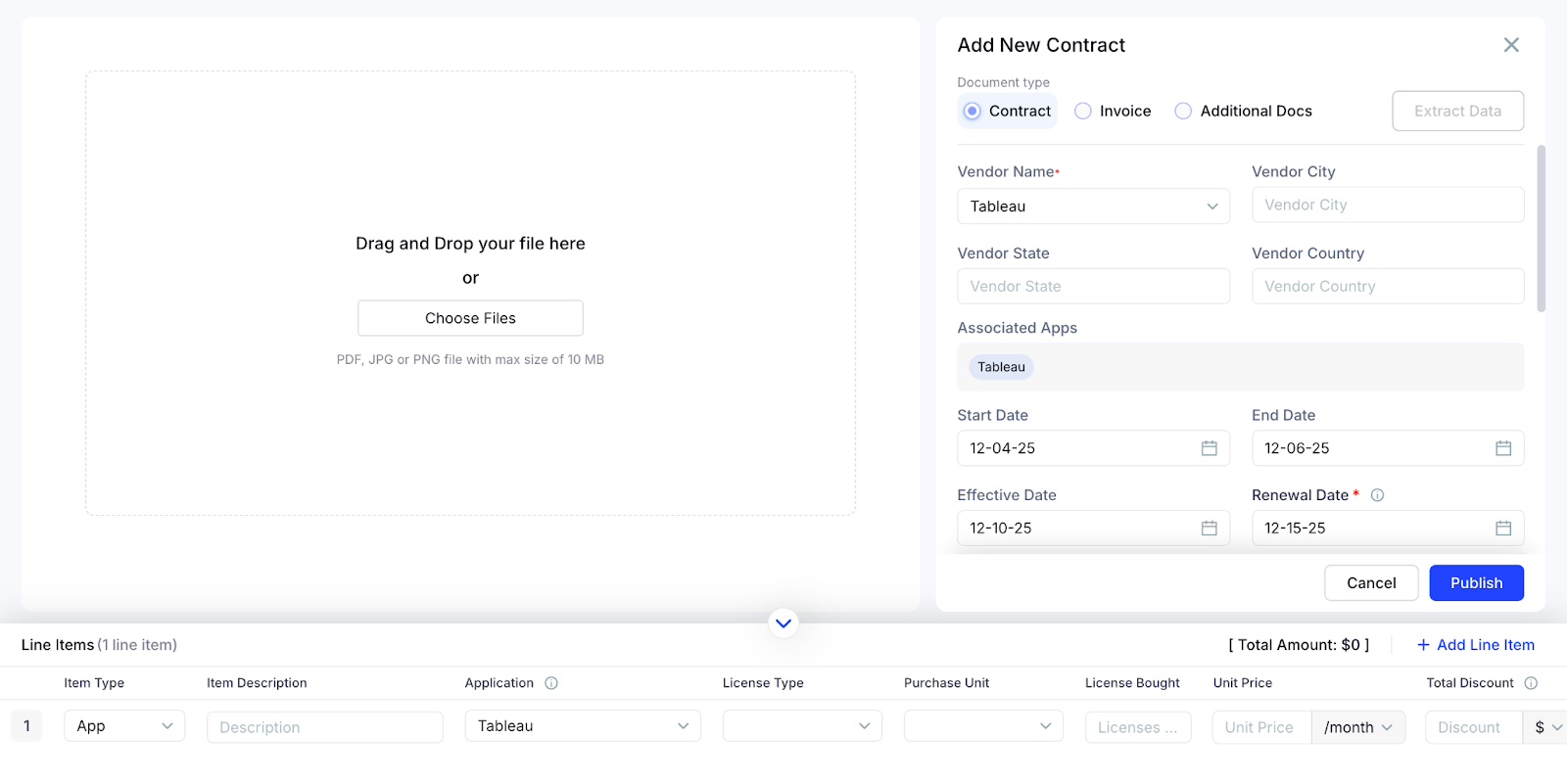Click the Line Items heading
The image size is (1567, 784).
pos(58,645)
